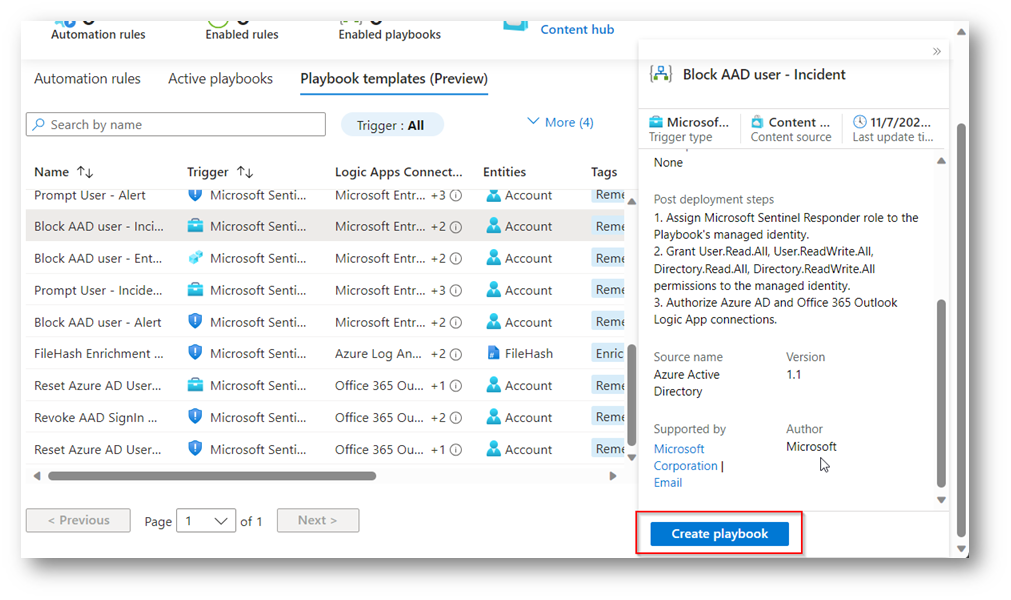Screen dimensions: 1011x600
Task: Click briefcase trigger icon in Block AAD user - Inci row
Action: pyautogui.click(x=195, y=226)
